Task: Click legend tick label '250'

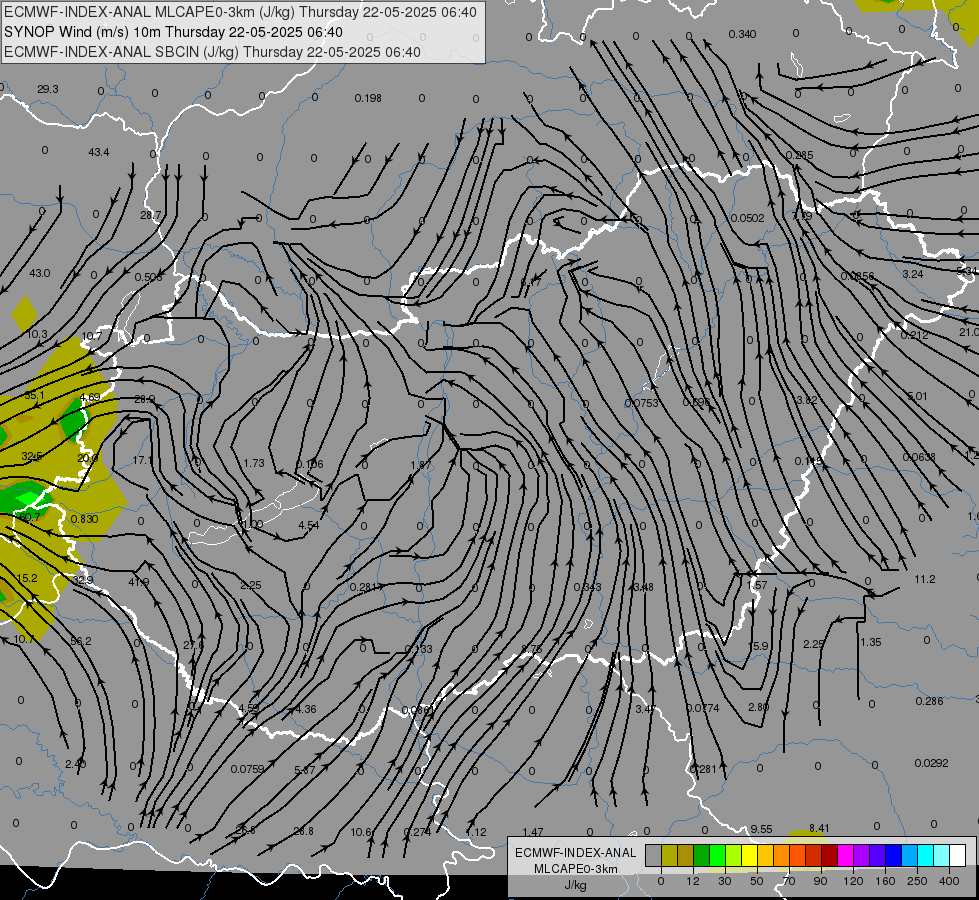Action: 917,881
